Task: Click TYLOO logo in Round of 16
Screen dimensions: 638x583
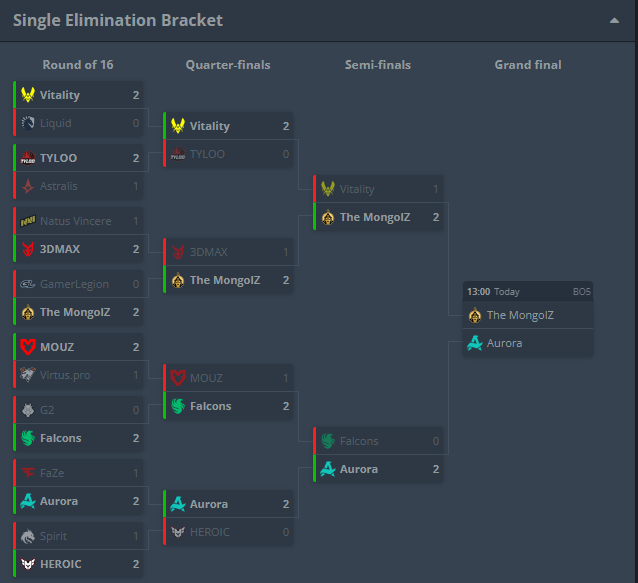Action: [x=28, y=158]
